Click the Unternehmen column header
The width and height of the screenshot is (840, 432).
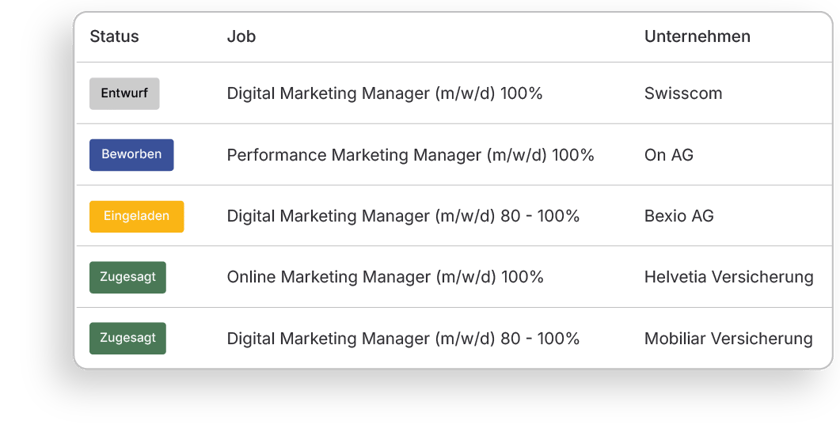click(x=697, y=37)
